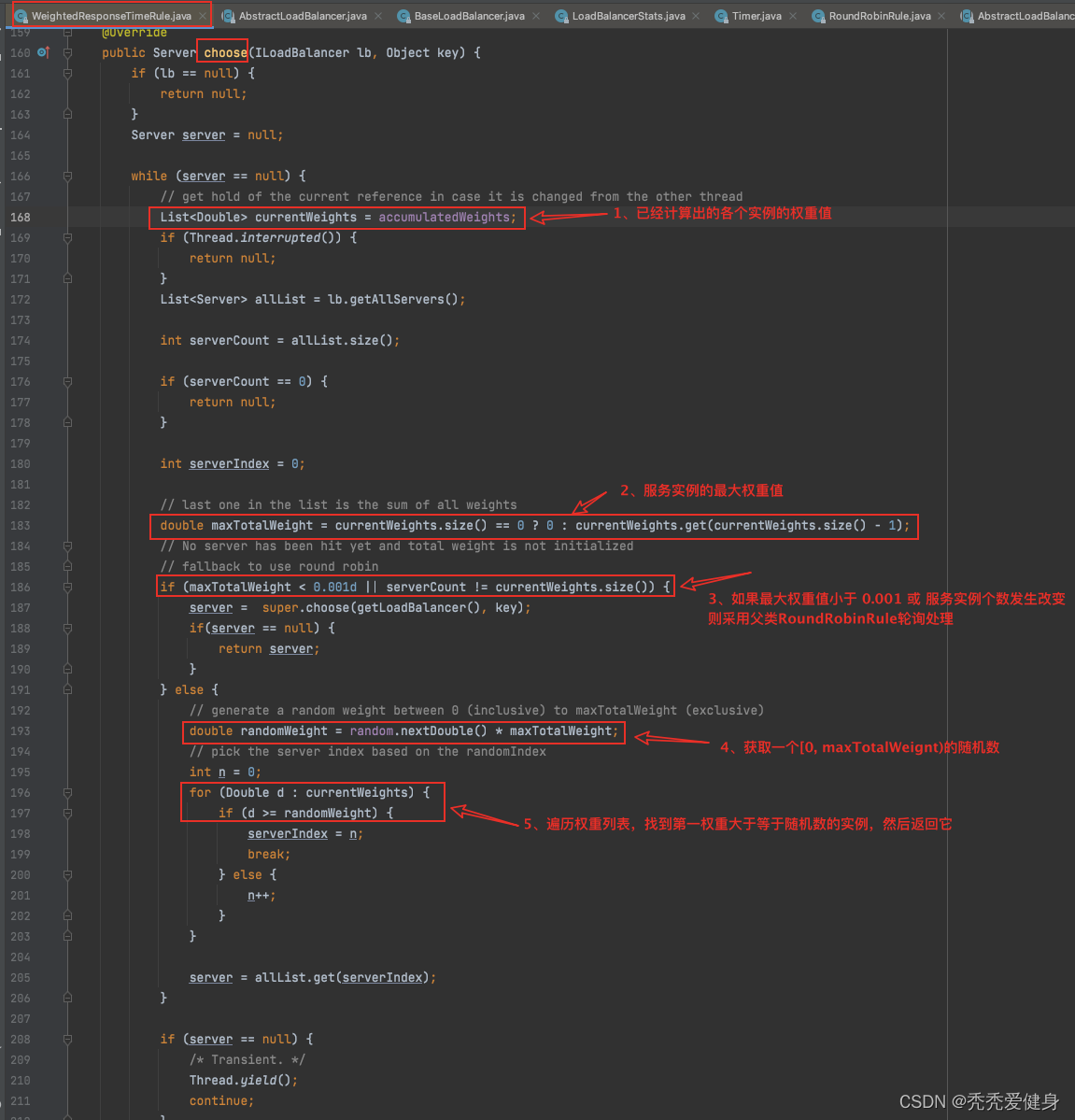Click the class icon on LoadBalancerStats.java tab

tap(562, 16)
